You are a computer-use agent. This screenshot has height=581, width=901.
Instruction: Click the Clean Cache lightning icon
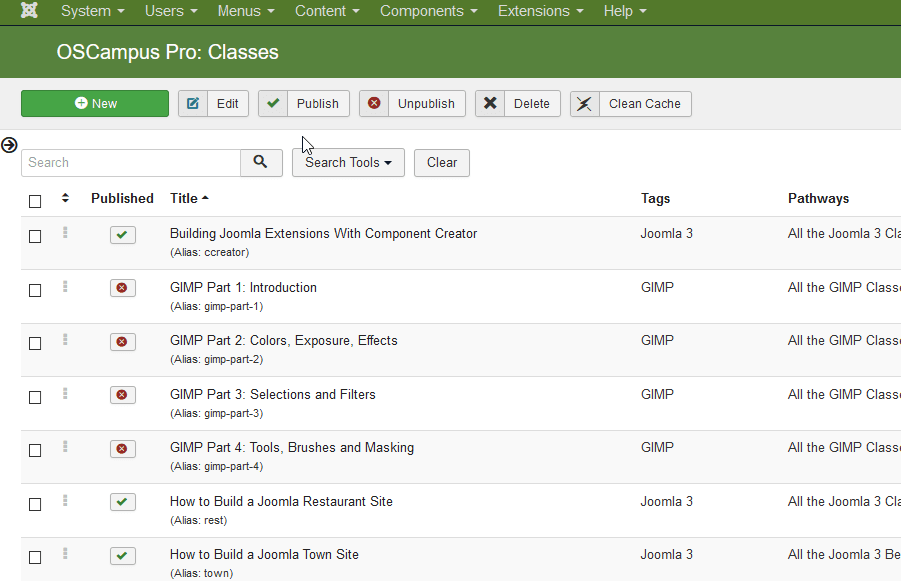(585, 103)
